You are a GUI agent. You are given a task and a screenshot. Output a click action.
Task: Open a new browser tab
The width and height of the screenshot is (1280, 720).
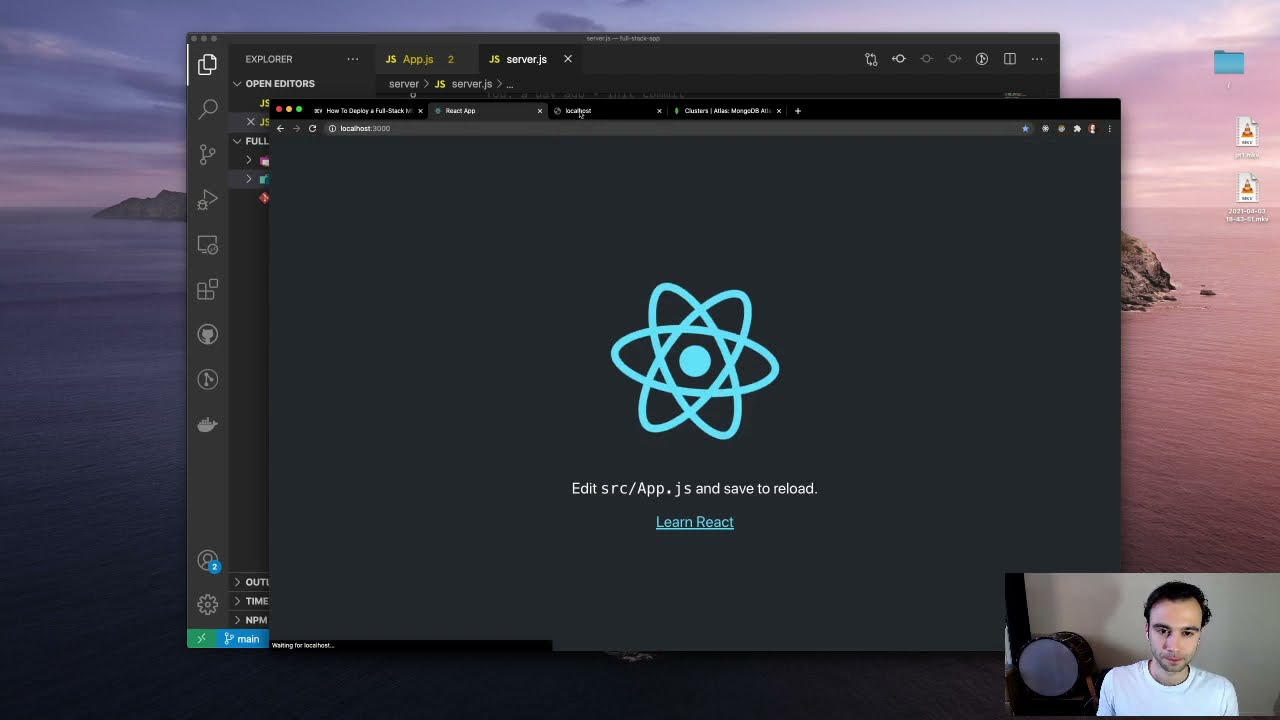point(797,111)
